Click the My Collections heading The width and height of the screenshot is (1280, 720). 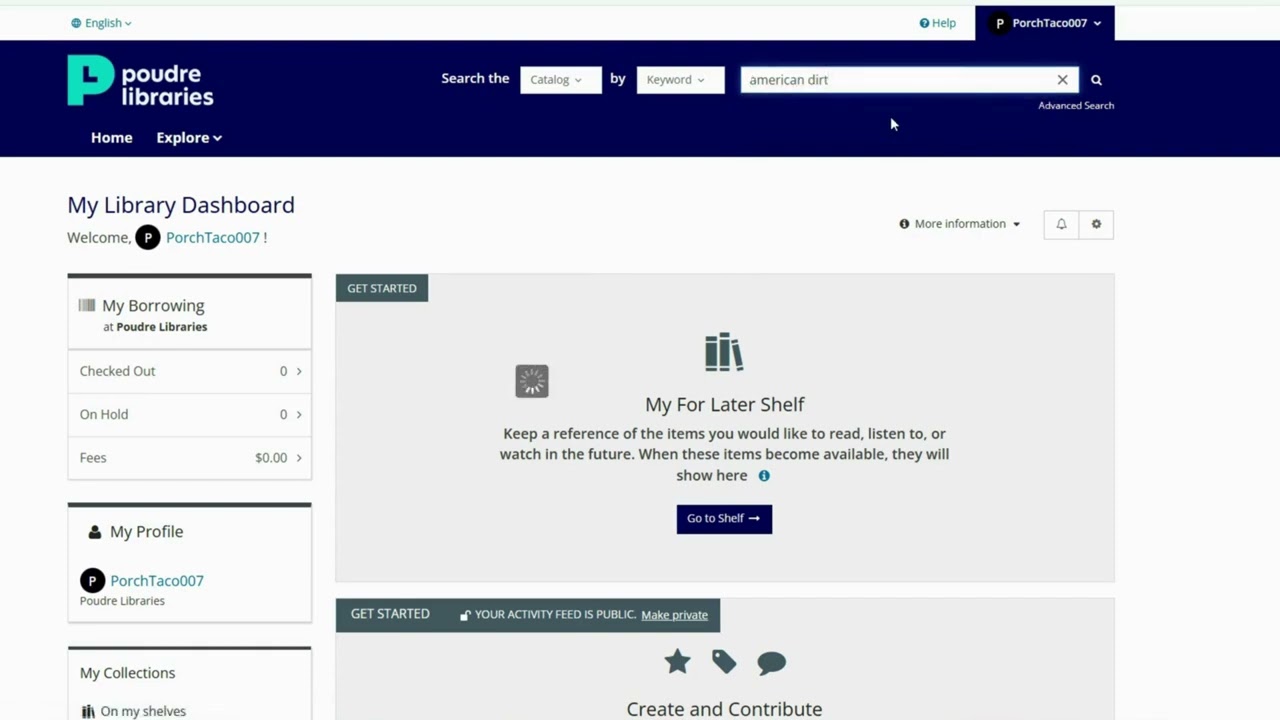[127, 673]
